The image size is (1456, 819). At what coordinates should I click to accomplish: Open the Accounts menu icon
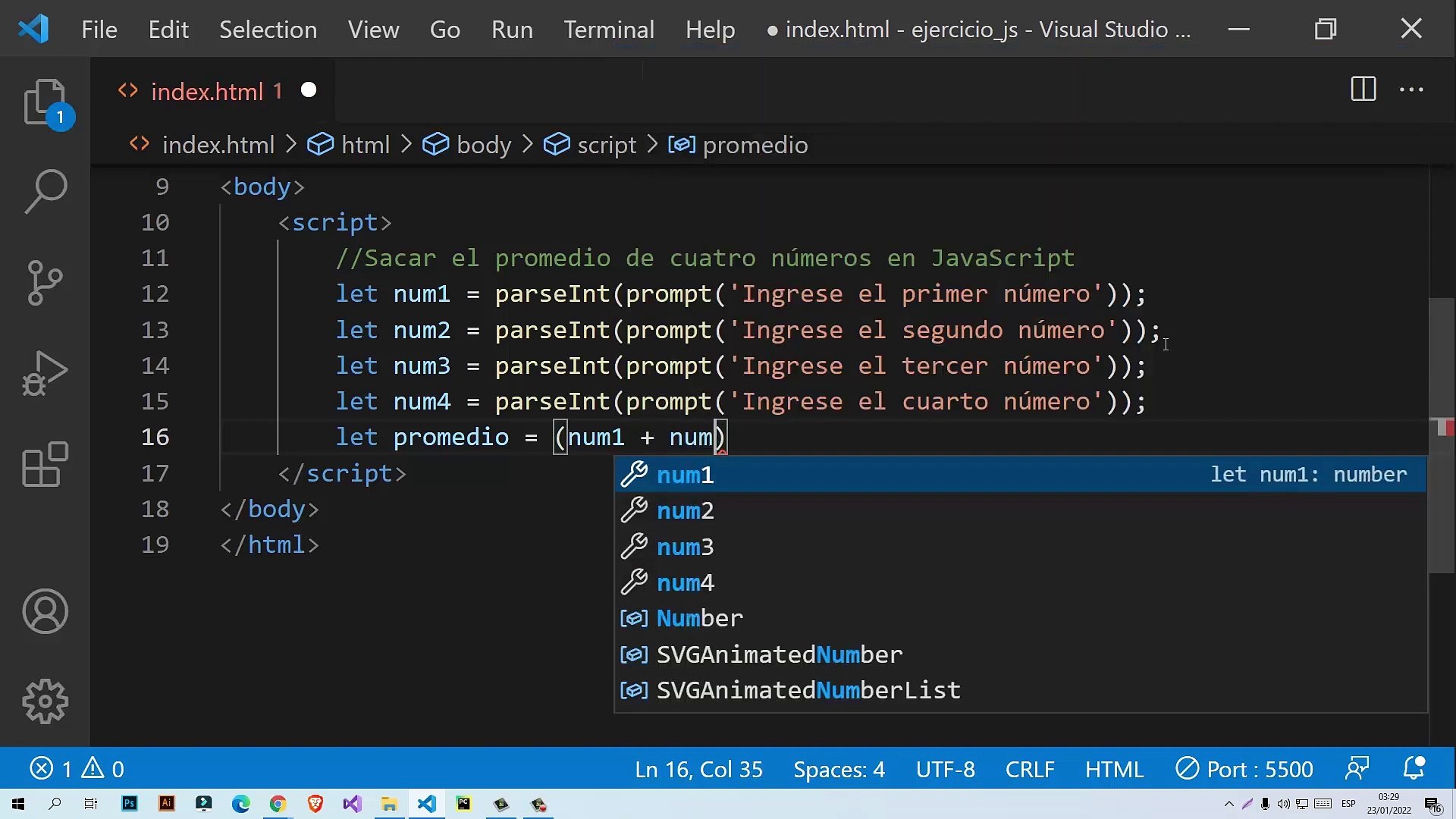(x=45, y=611)
